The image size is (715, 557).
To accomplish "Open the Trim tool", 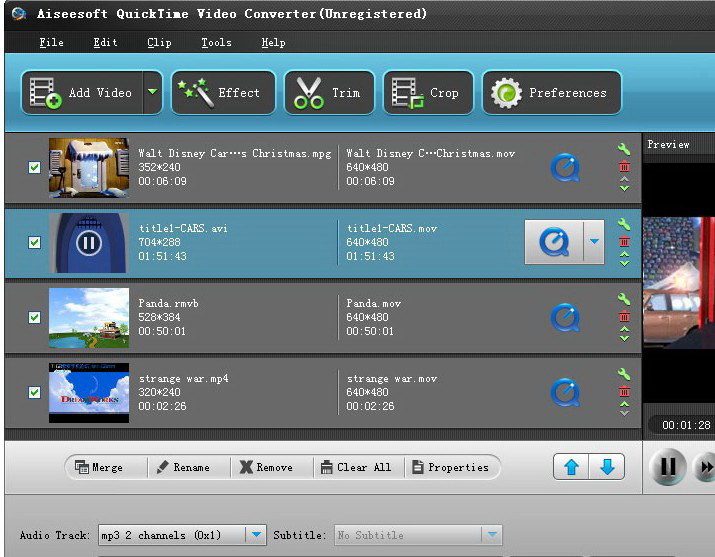I will tap(329, 93).
